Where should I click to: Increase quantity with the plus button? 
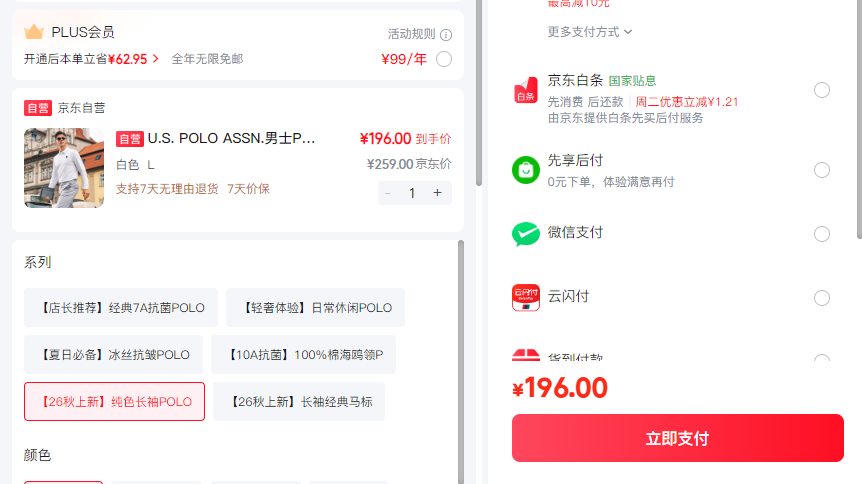tap(437, 193)
